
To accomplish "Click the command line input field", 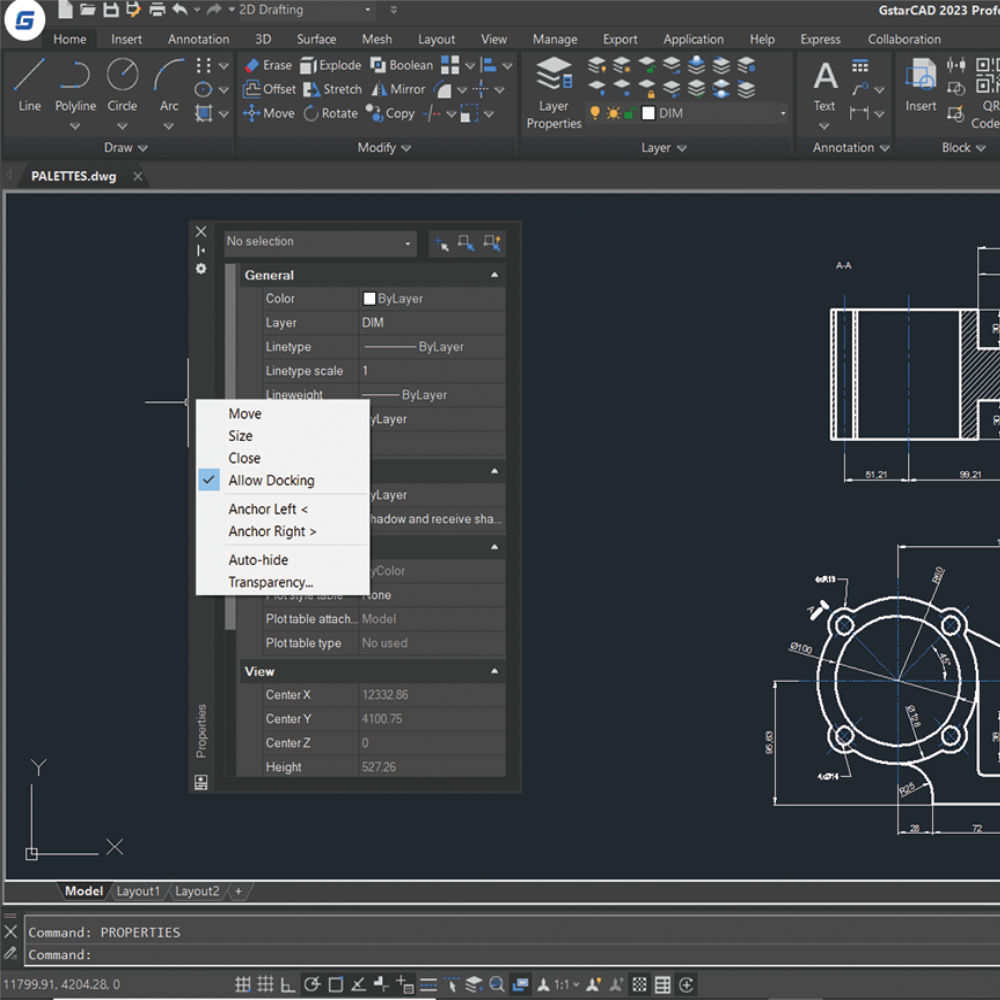I will 510,955.
